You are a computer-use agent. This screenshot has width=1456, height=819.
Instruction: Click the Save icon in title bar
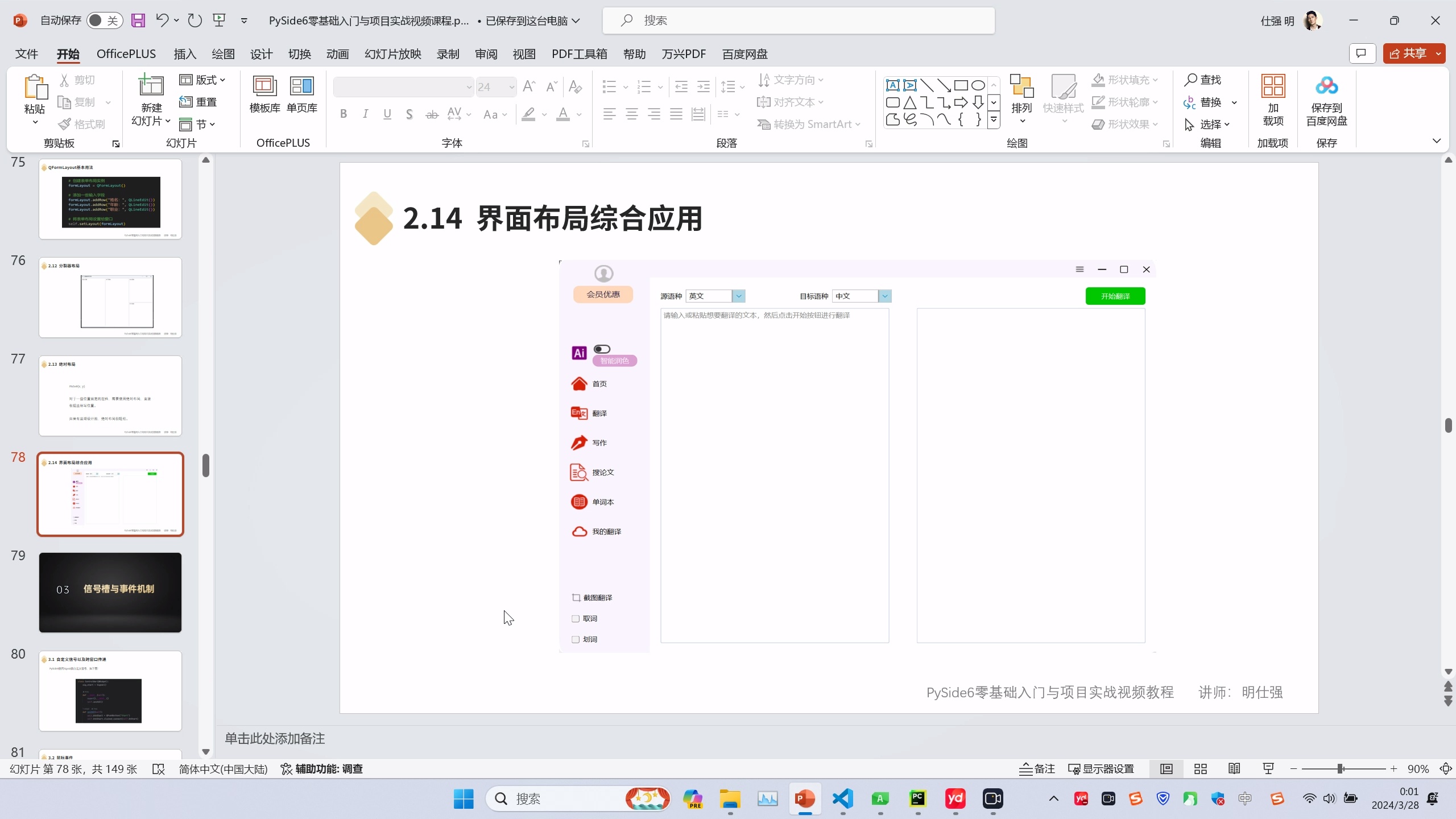pos(138,20)
